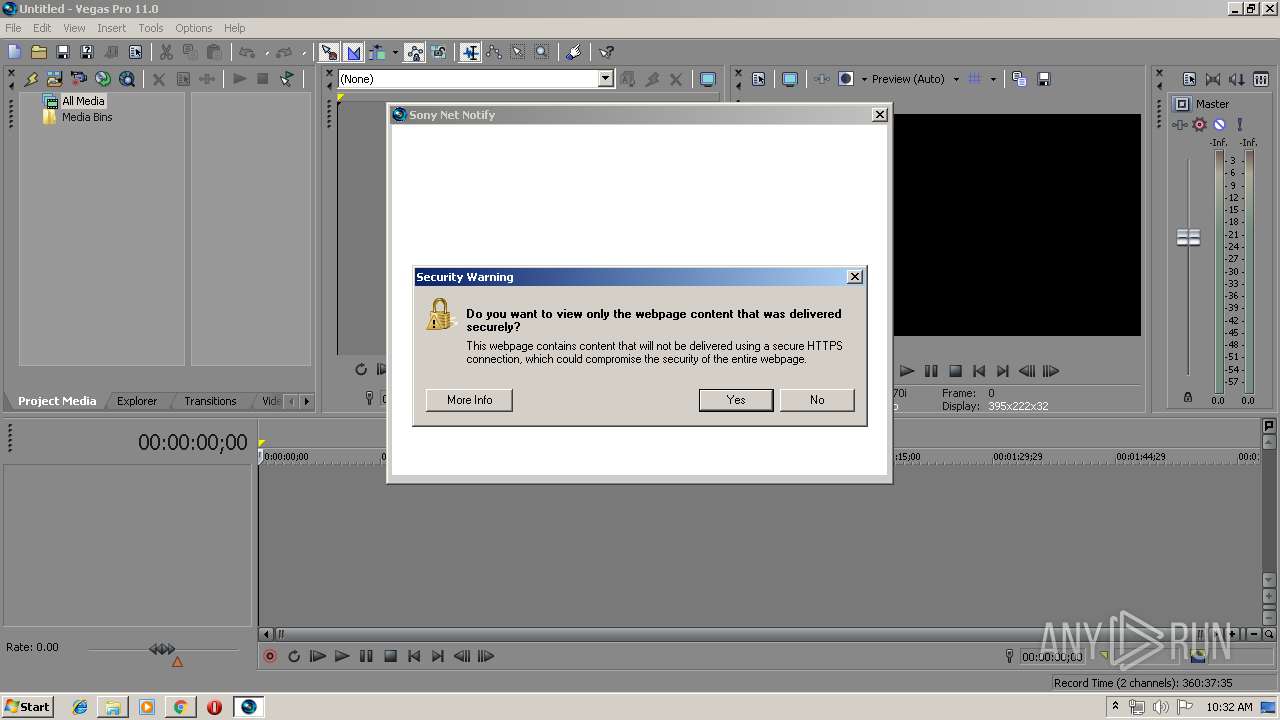This screenshot has width=1280, height=720.
Task: Close the Sony Net Notify window
Action: click(880, 115)
